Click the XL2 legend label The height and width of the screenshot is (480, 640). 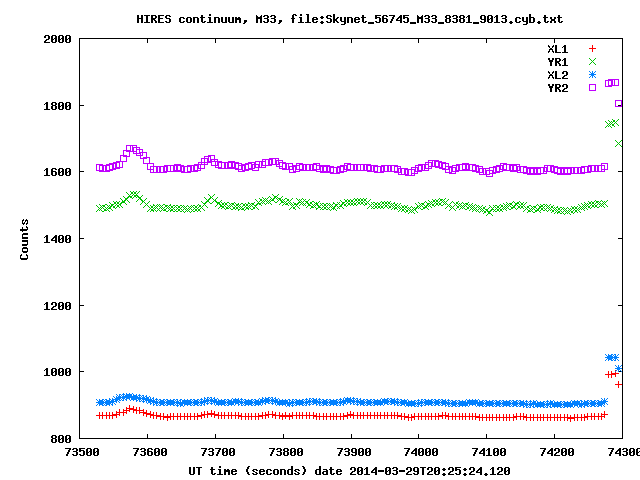[558, 76]
